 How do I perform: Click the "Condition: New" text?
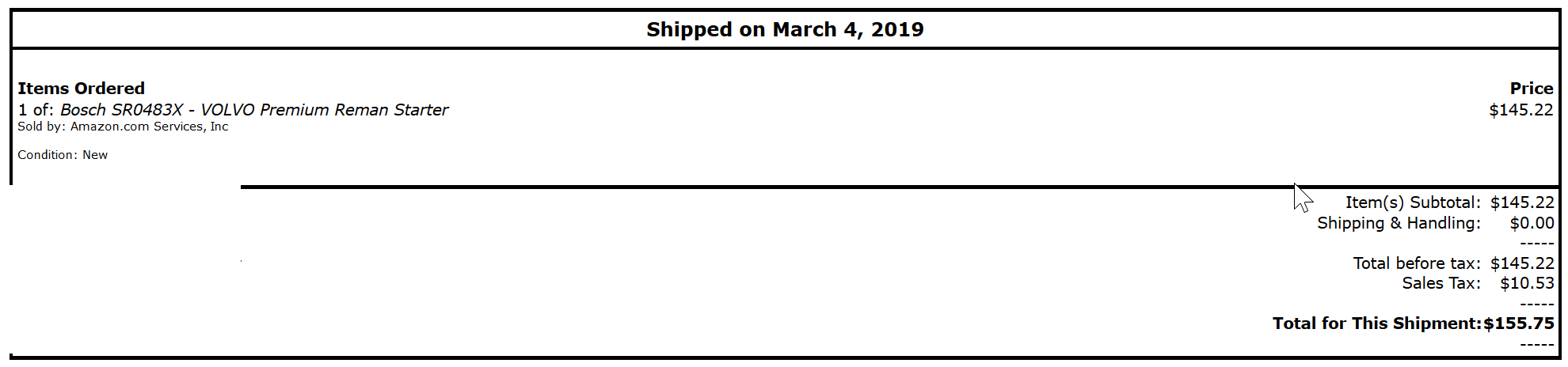[63, 155]
